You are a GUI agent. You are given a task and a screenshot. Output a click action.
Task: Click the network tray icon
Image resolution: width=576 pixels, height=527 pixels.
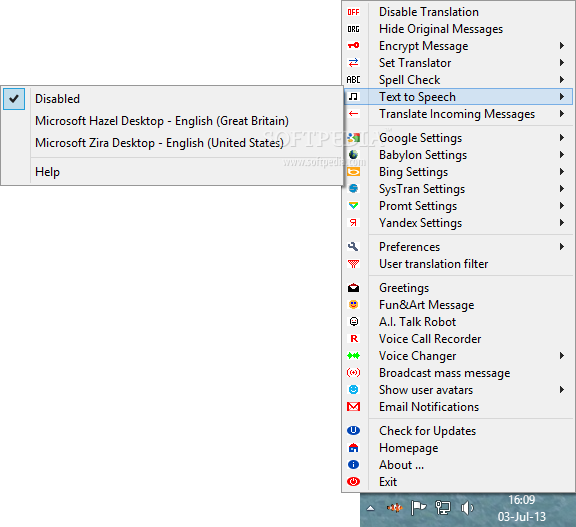coord(443,508)
